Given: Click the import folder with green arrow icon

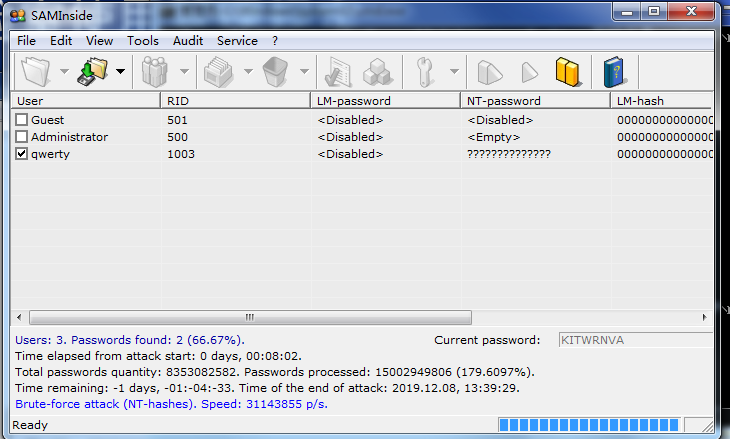Looking at the screenshot, I should pos(92,72).
